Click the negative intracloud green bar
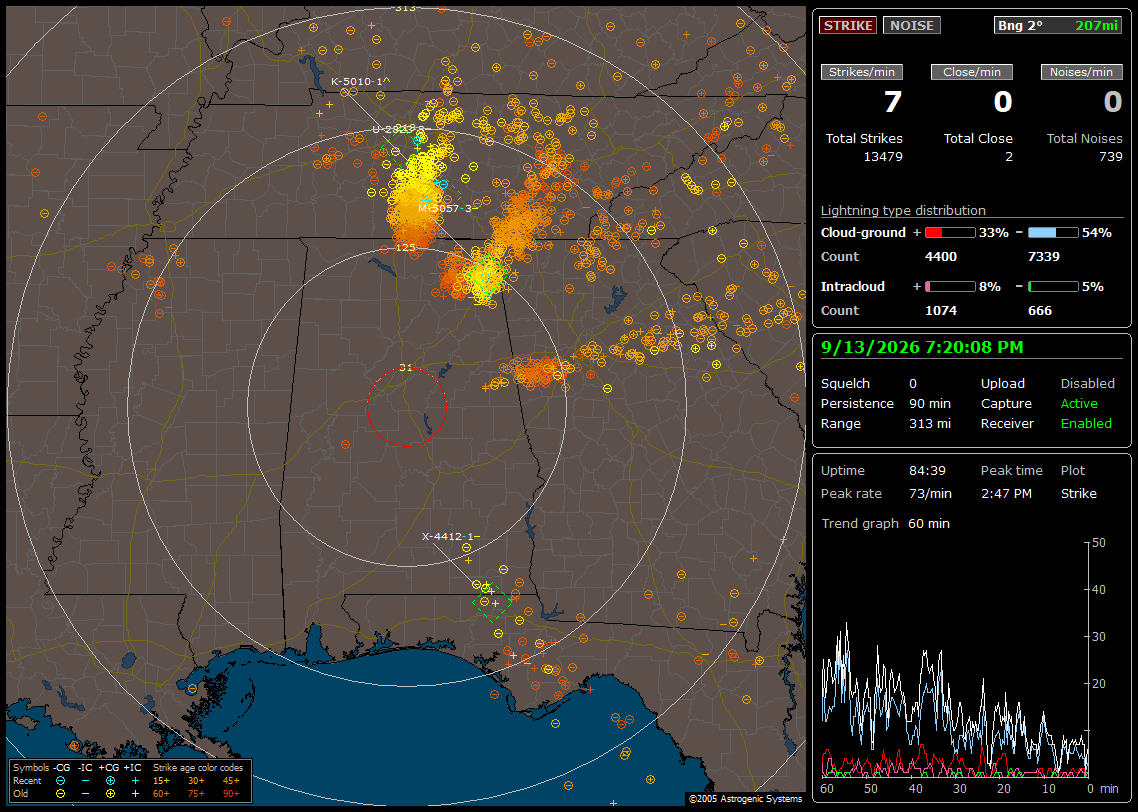This screenshot has width=1138, height=812. [1053, 287]
